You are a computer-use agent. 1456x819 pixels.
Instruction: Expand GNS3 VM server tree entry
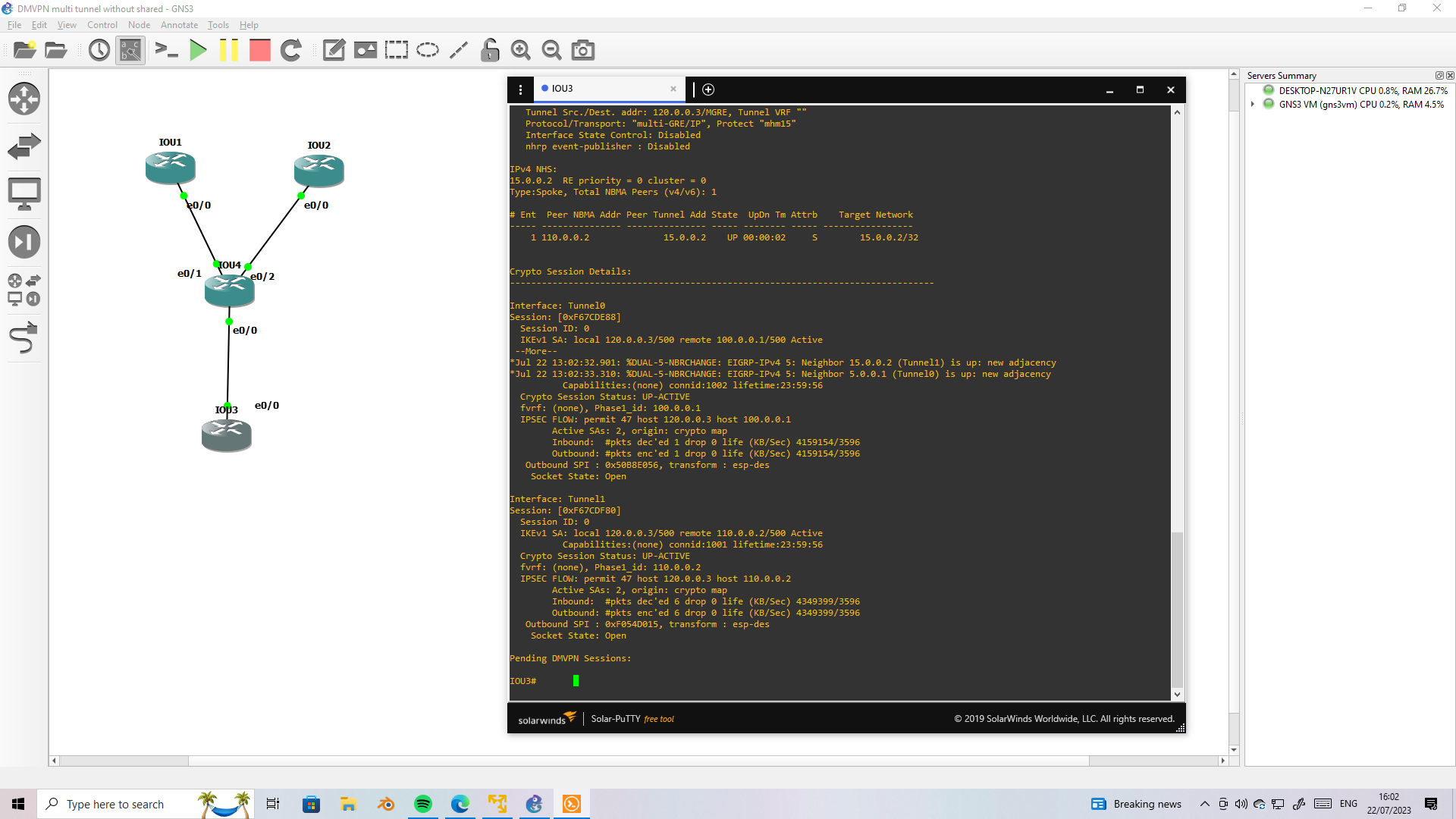(1253, 104)
